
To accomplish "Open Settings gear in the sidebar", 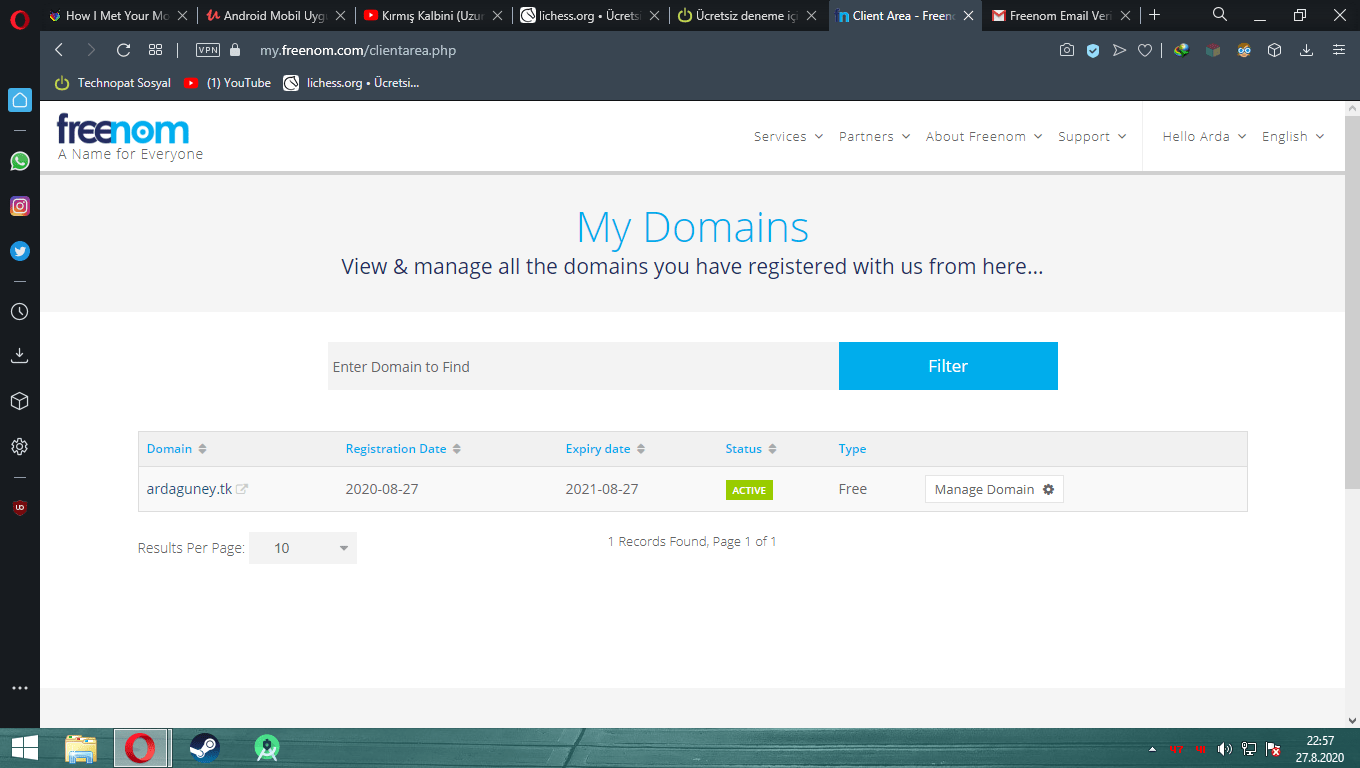I will [19, 446].
